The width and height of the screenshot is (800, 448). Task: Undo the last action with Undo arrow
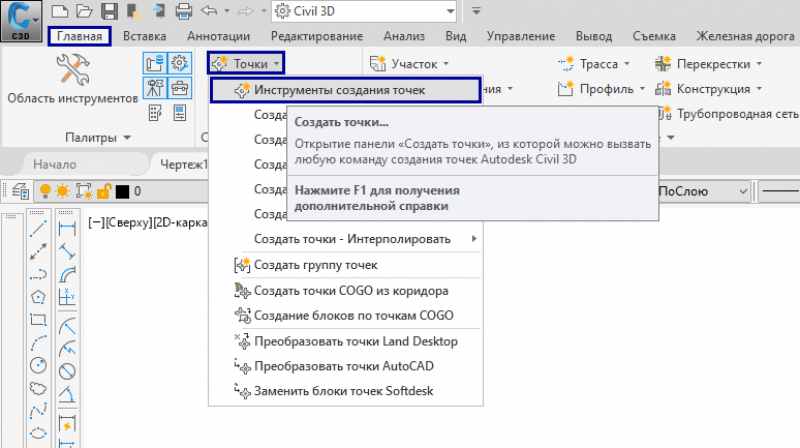click(x=209, y=11)
